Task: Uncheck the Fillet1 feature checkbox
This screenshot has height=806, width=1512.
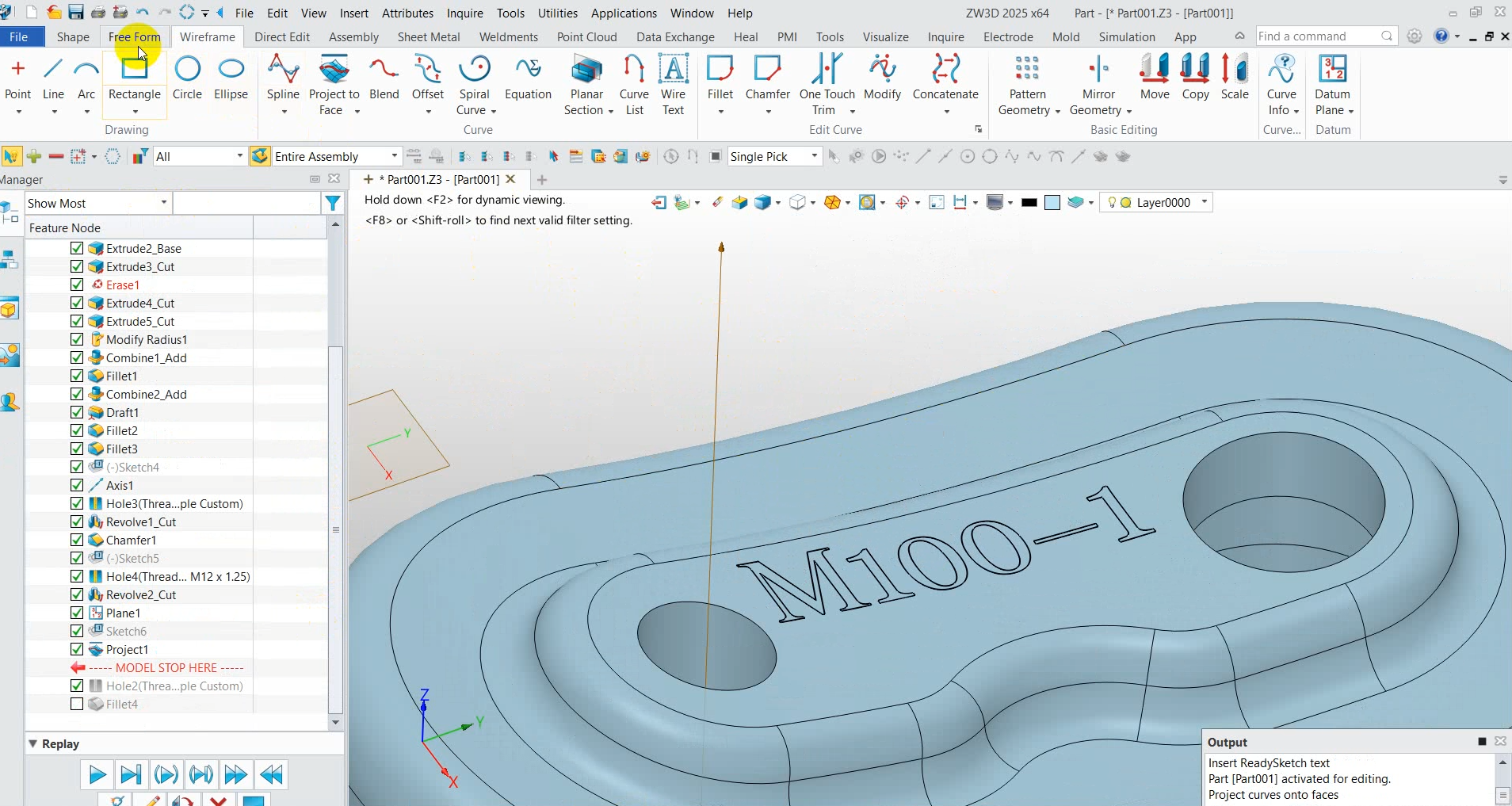Action: (77, 376)
